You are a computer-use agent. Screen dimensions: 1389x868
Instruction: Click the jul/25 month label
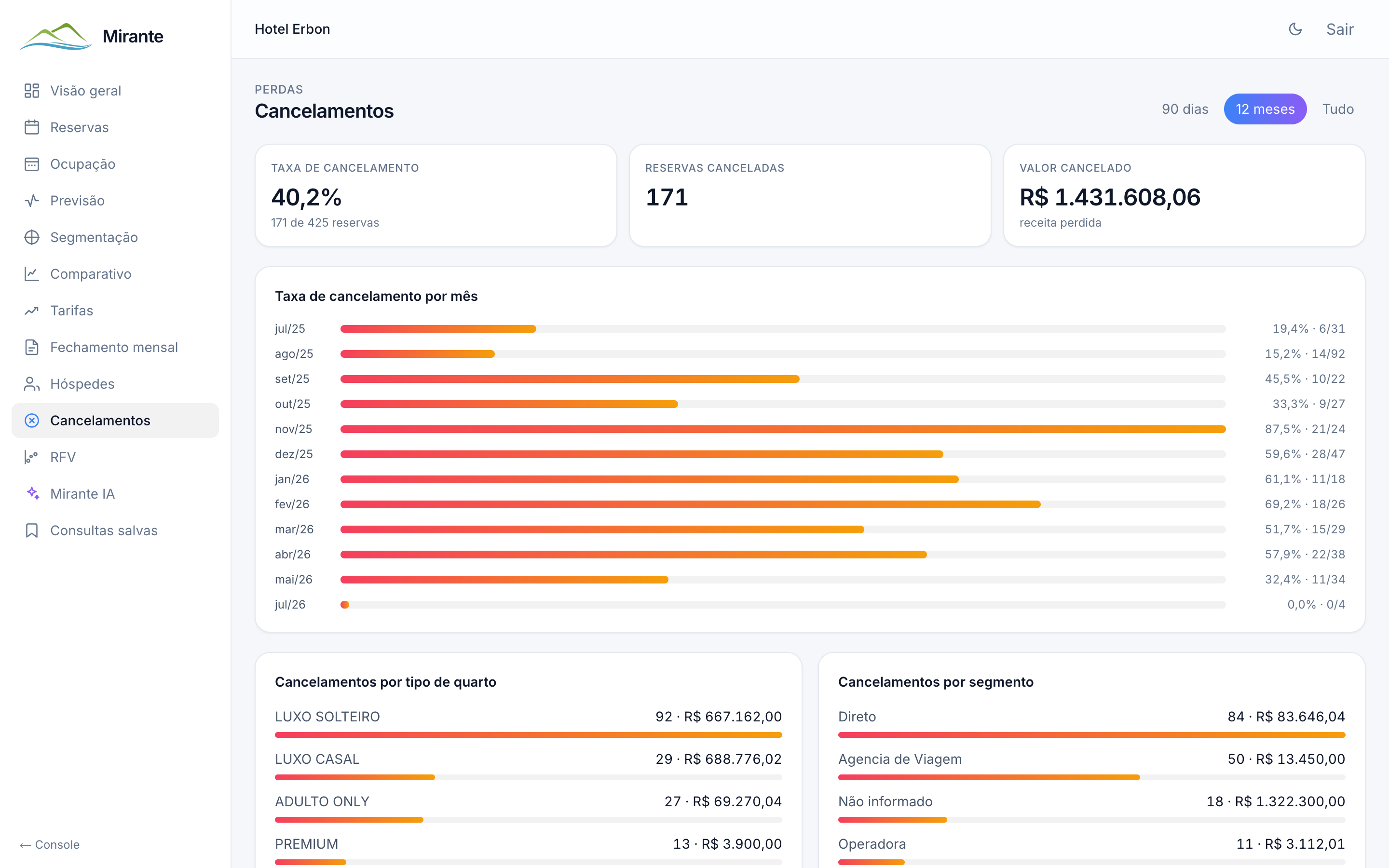click(290, 329)
